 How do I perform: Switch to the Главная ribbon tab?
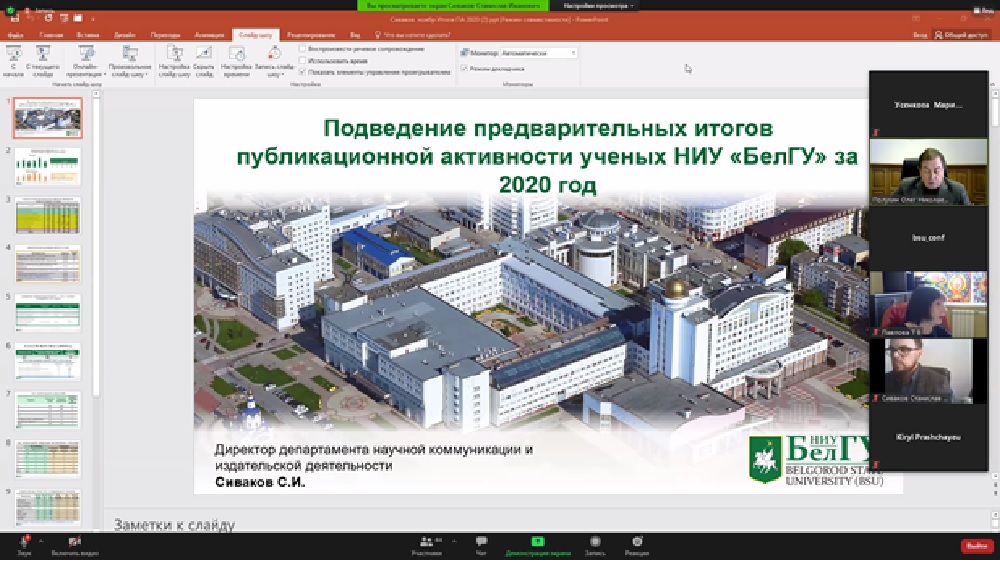[x=51, y=34]
